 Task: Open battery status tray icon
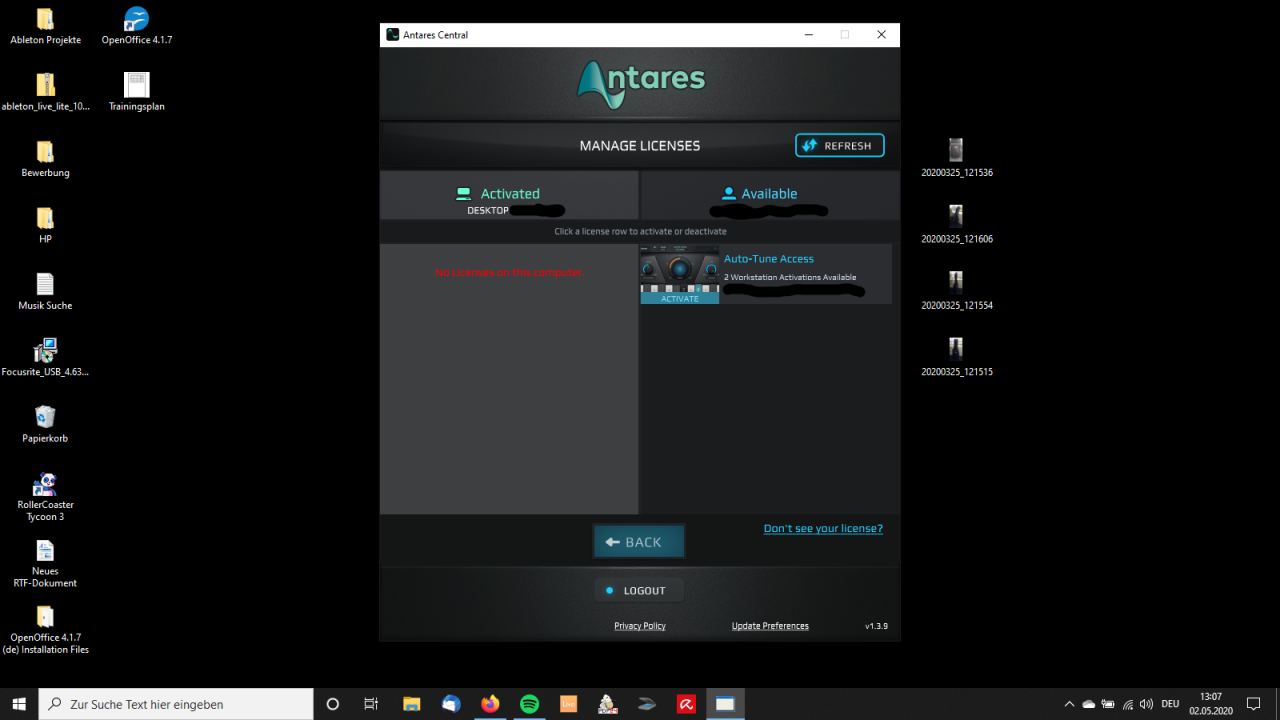[1108, 704]
